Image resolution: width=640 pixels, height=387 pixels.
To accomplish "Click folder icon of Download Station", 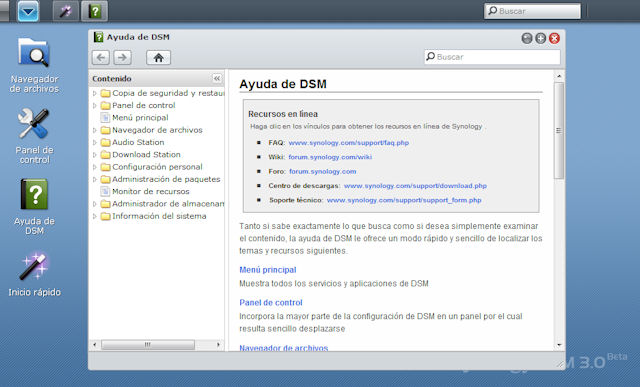I will pyautogui.click(x=105, y=155).
